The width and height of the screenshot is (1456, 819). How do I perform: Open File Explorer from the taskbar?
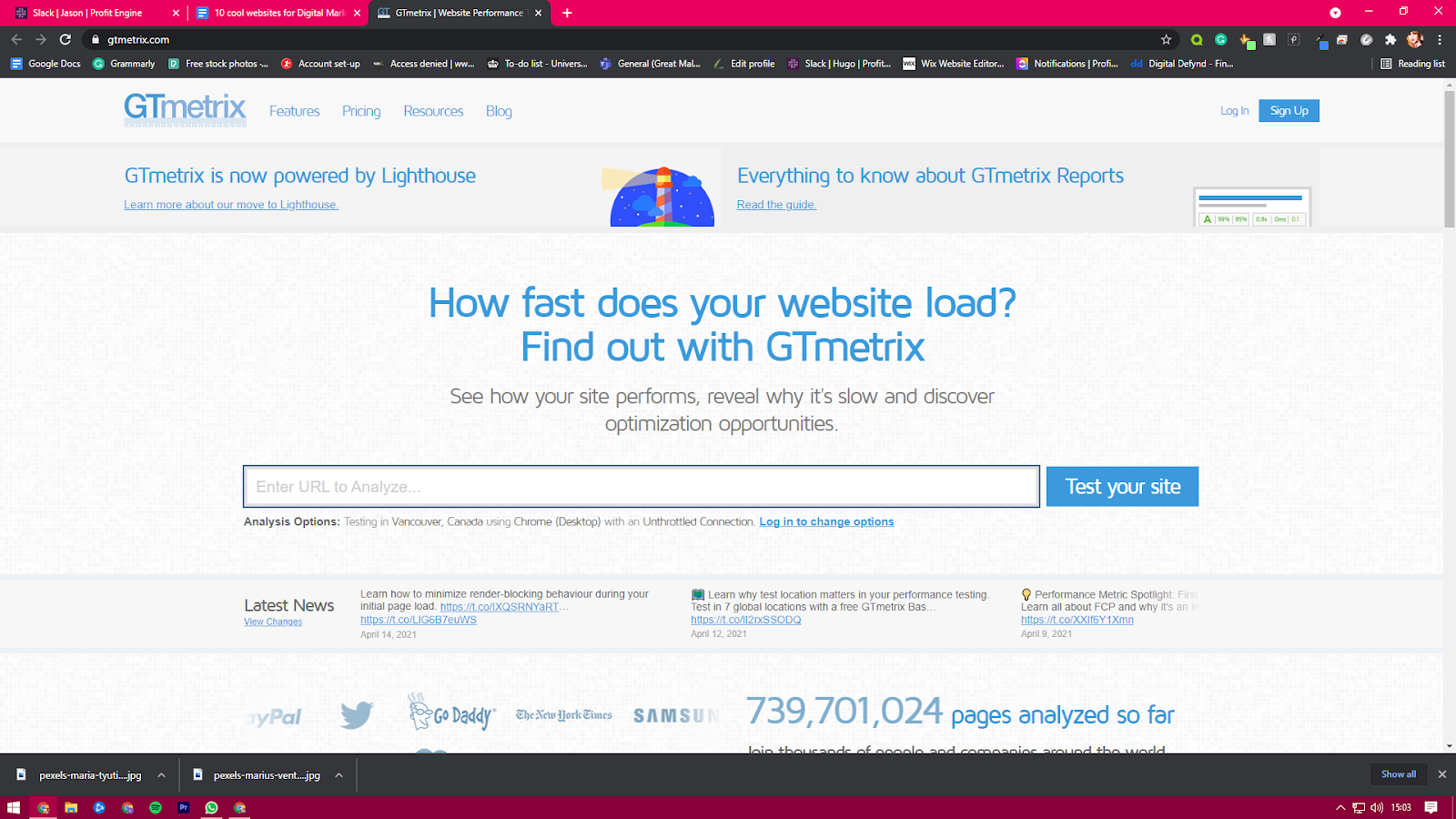click(71, 807)
